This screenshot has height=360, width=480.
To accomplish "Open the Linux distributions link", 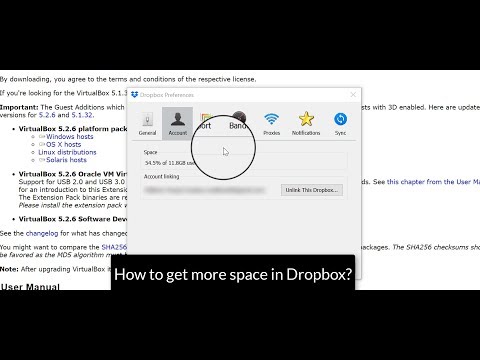I will pyautogui.click(x=67, y=152).
